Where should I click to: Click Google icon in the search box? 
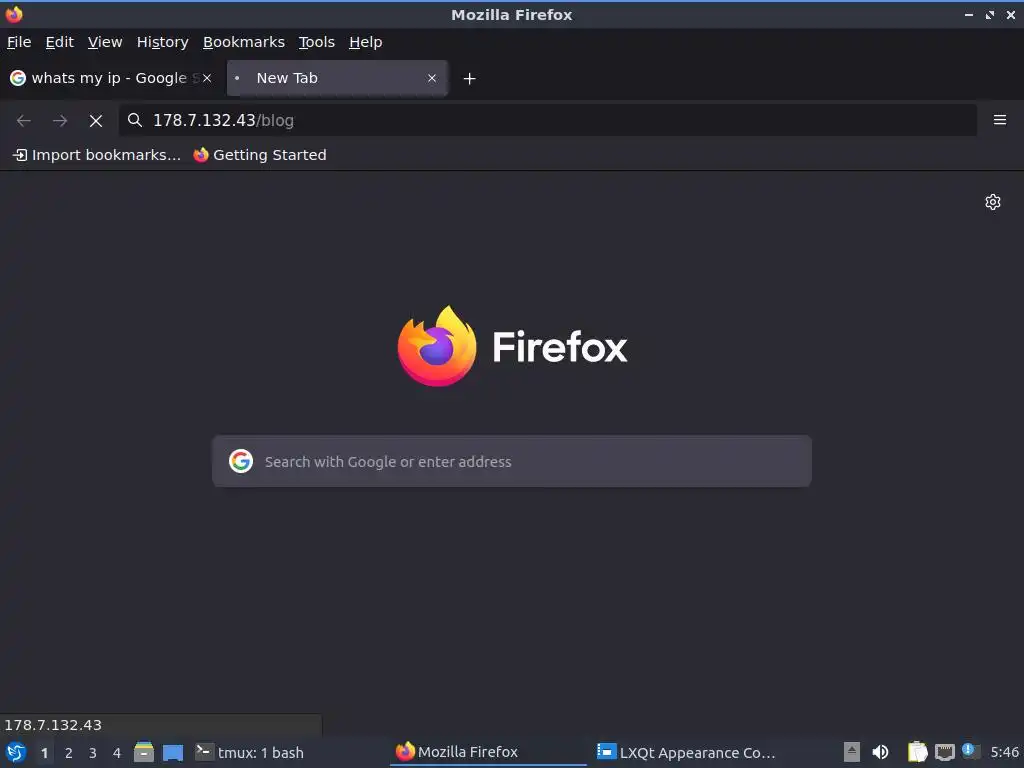(241, 461)
